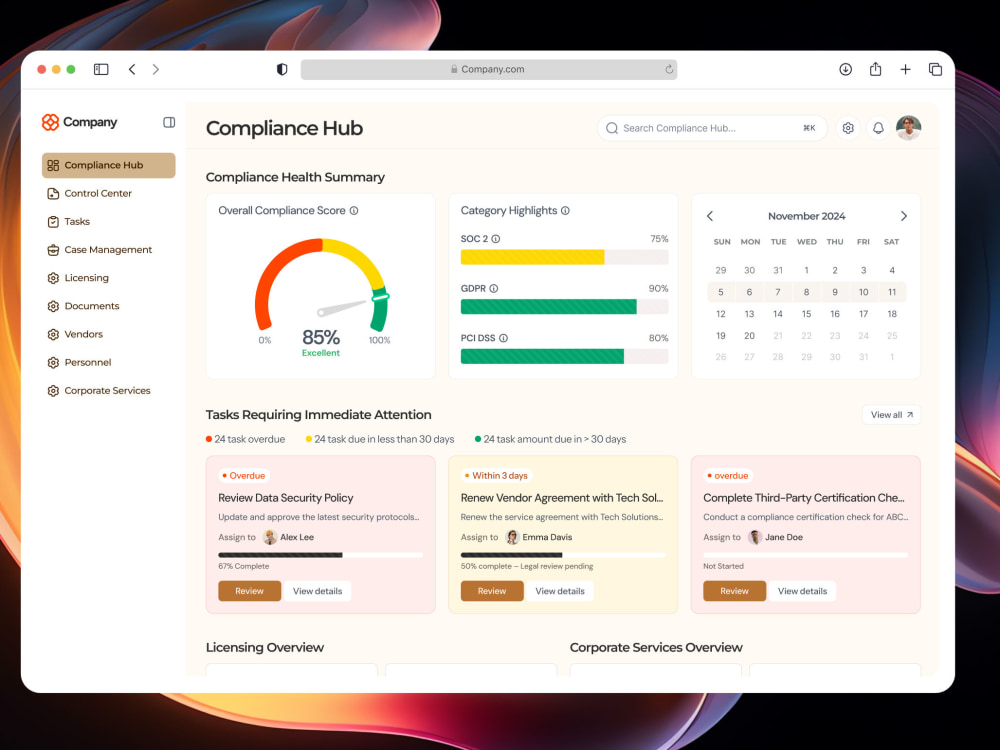This screenshot has width=1000, height=750.
Task: Open Control Center in sidebar
Action: pos(108,193)
